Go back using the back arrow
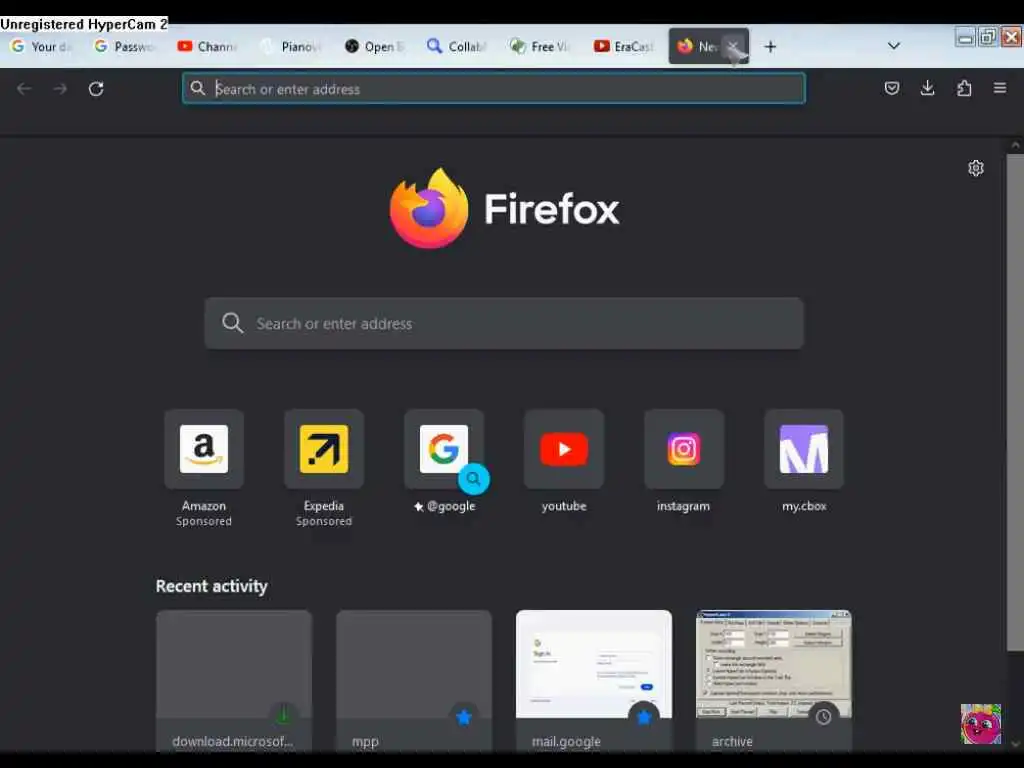The image size is (1024, 768). coord(24,89)
